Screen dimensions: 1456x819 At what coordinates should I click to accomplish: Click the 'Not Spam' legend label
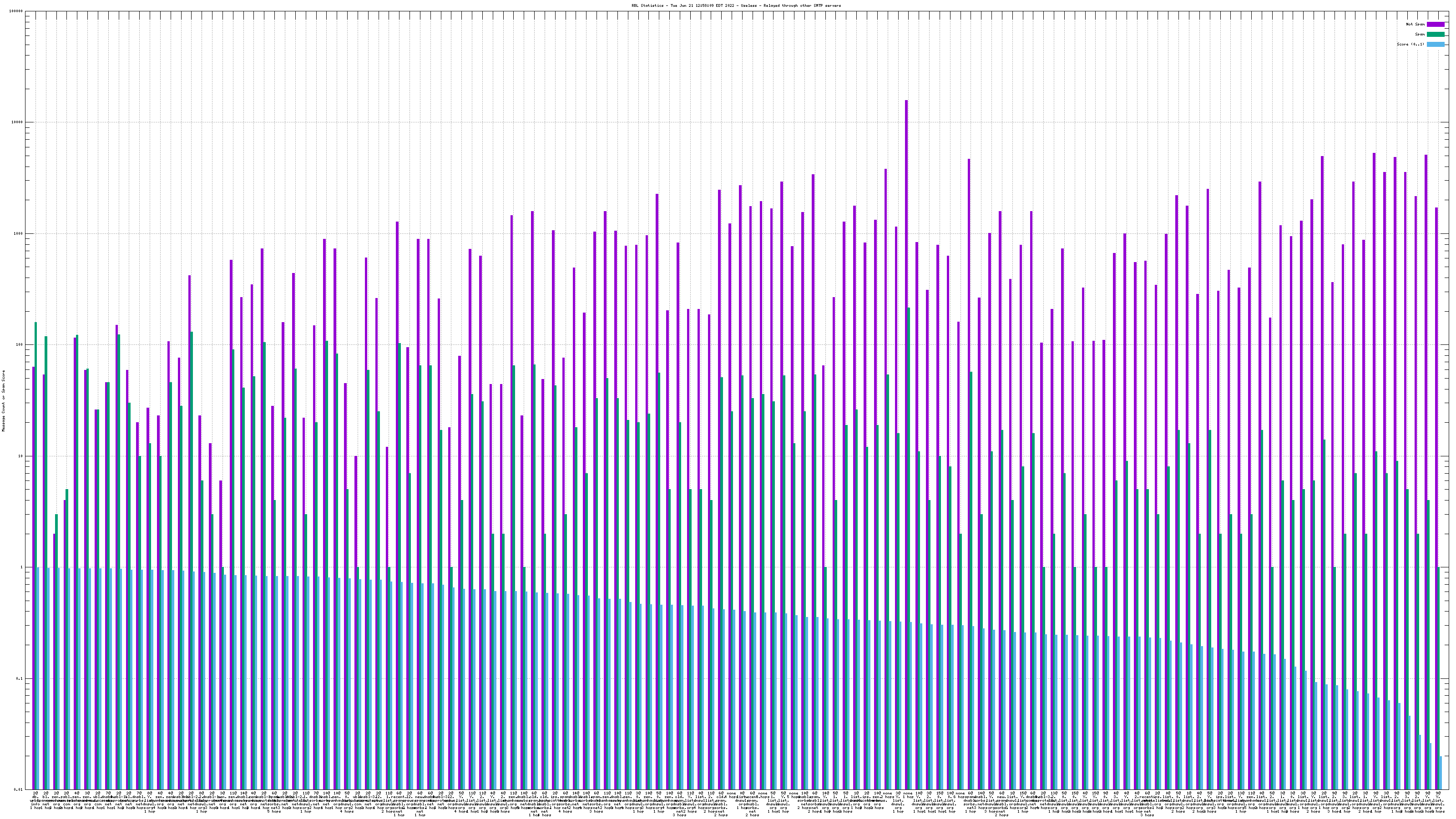(1416, 24)
